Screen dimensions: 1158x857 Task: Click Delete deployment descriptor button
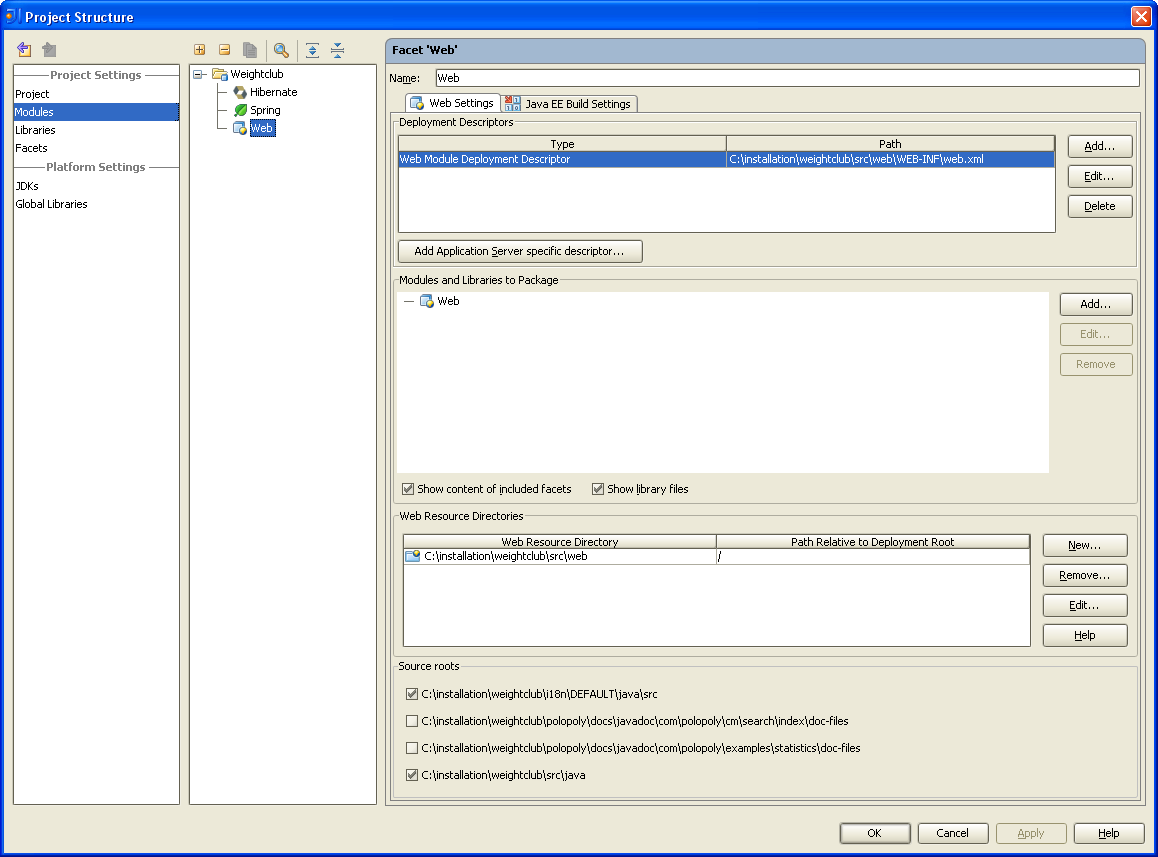click(1100, 206)
